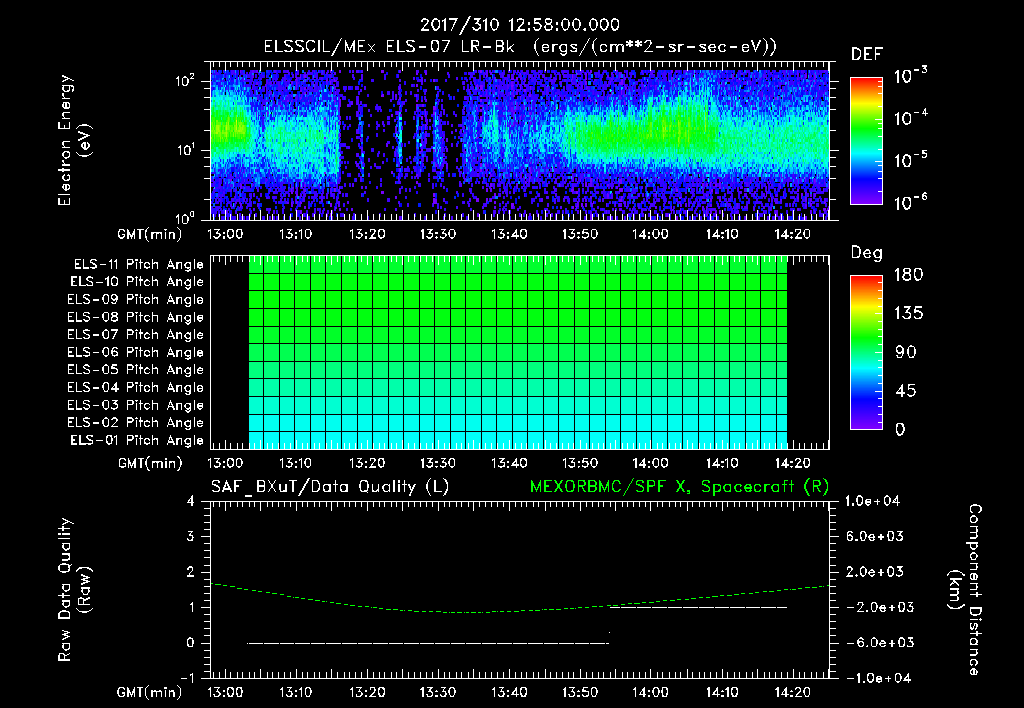Click the ELS-03 Pitch Angle row label

136,405
